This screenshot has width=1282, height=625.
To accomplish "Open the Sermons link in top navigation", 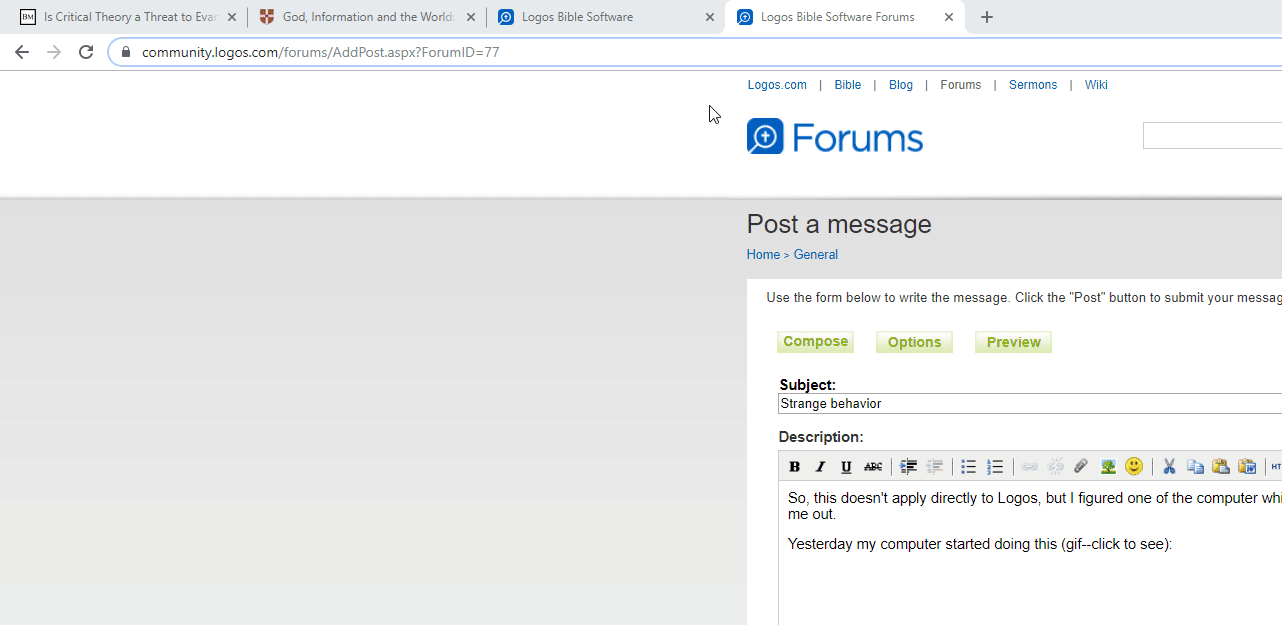I will pos(1033,85).
